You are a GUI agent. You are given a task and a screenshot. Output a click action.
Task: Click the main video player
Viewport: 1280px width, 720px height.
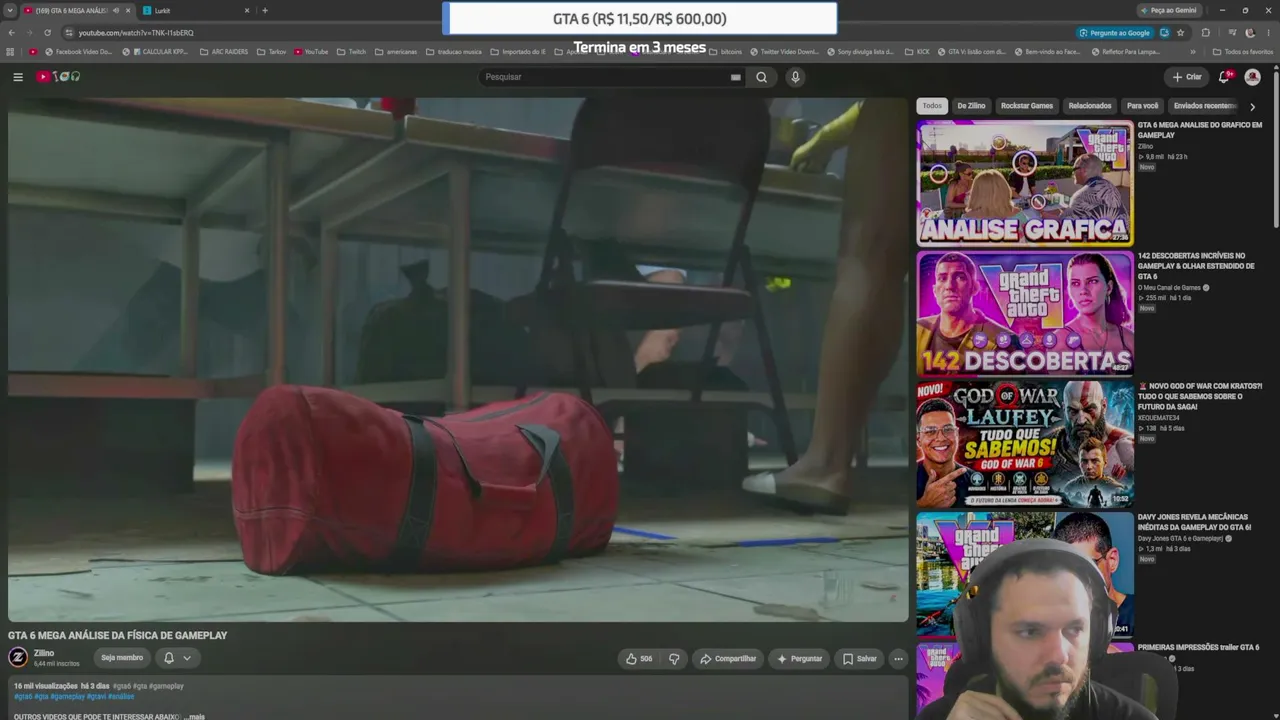point(458,360)
